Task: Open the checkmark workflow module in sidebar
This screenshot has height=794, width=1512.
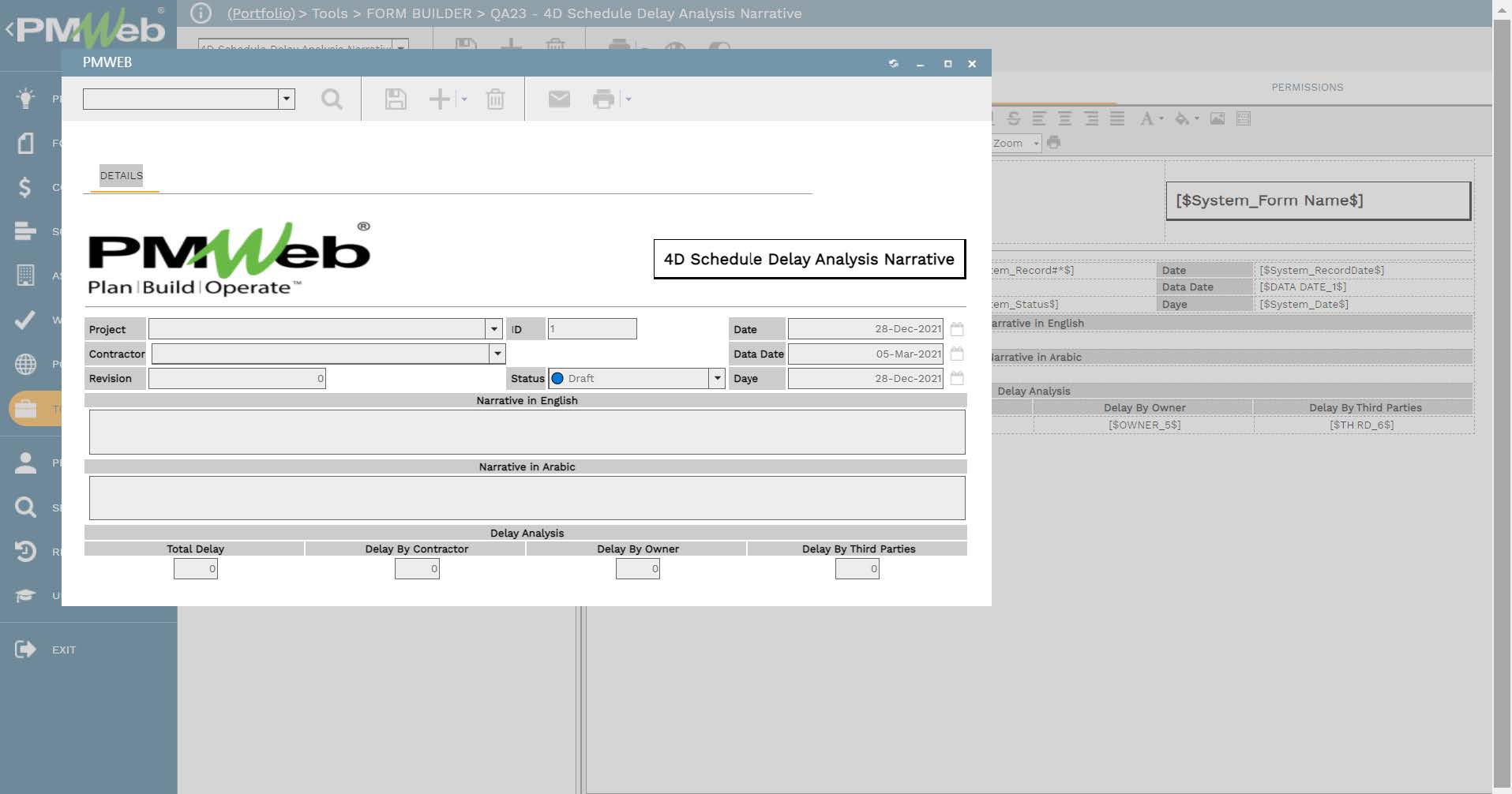Action: point(25,320)
